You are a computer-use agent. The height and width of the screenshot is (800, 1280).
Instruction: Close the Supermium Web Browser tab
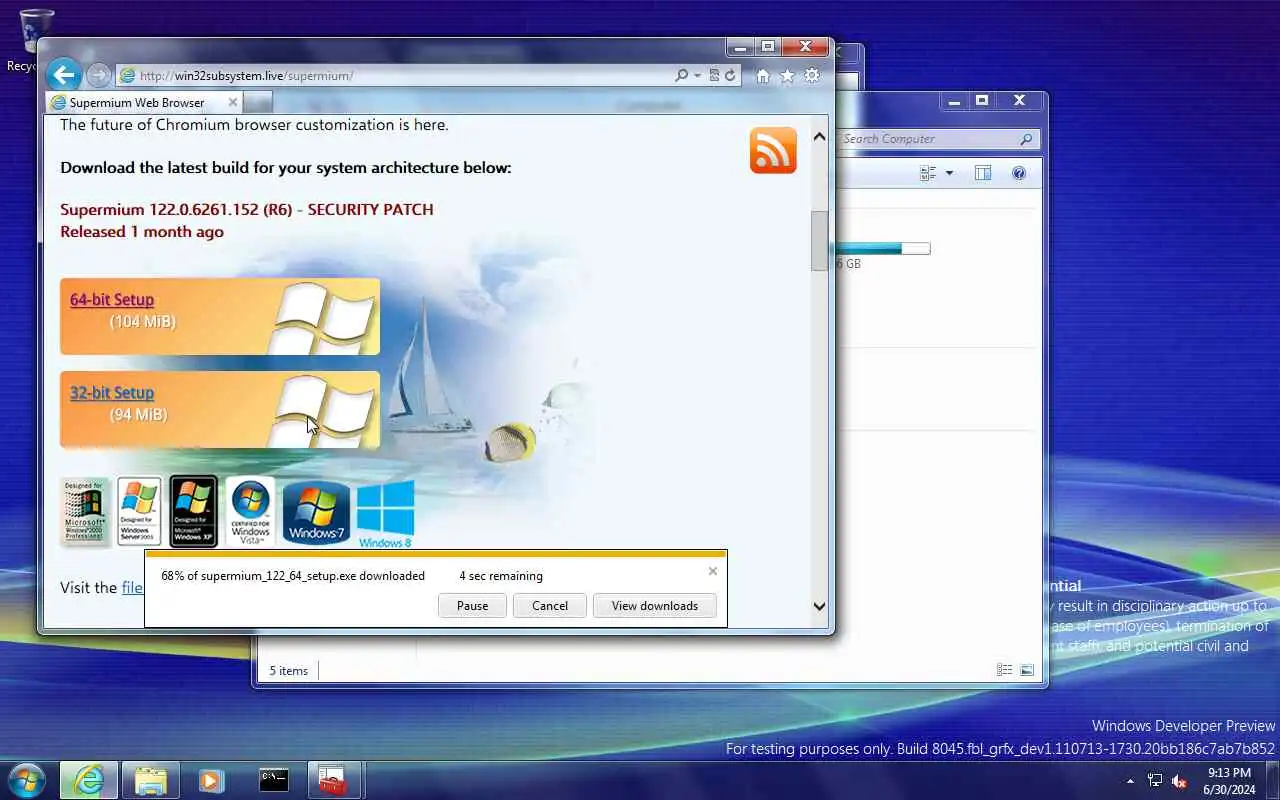tap(233, 102)
